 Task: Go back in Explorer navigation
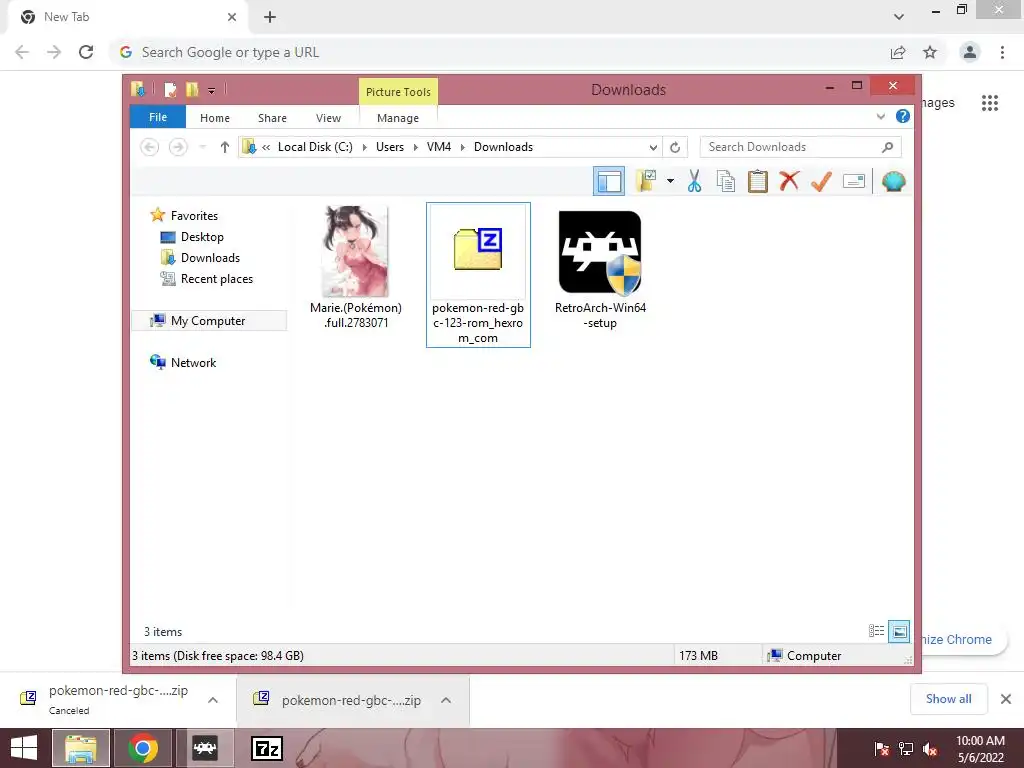click(150, 147)
